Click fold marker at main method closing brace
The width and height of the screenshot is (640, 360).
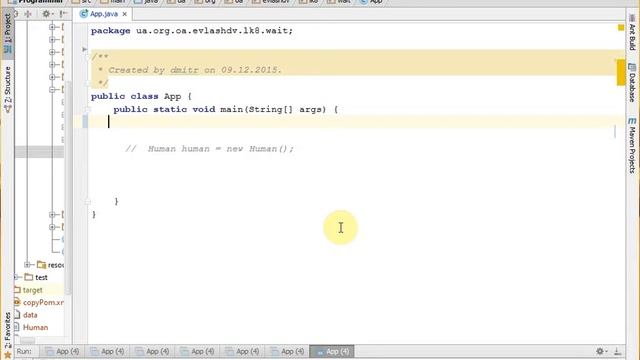tap(87, 201)
